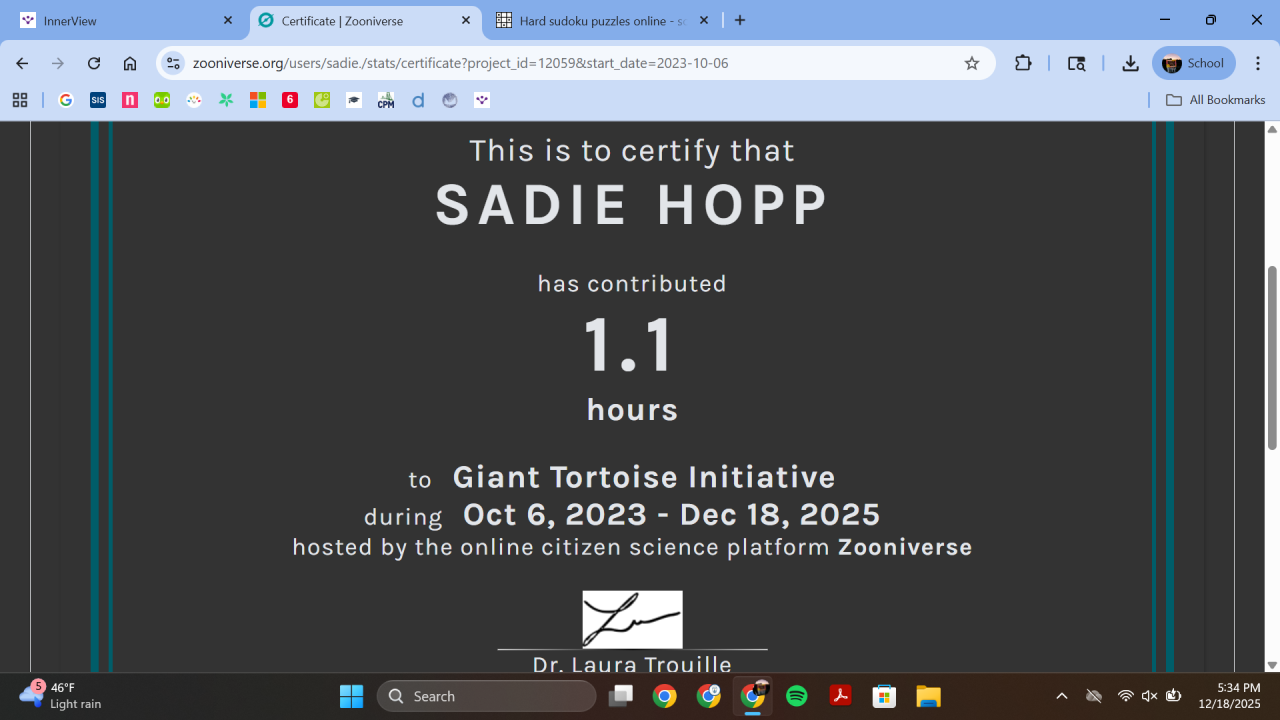Screen dimensions: 1280x720
Task: Reload the Zooniverse certificate page
Action: click(x=94, y=63)
